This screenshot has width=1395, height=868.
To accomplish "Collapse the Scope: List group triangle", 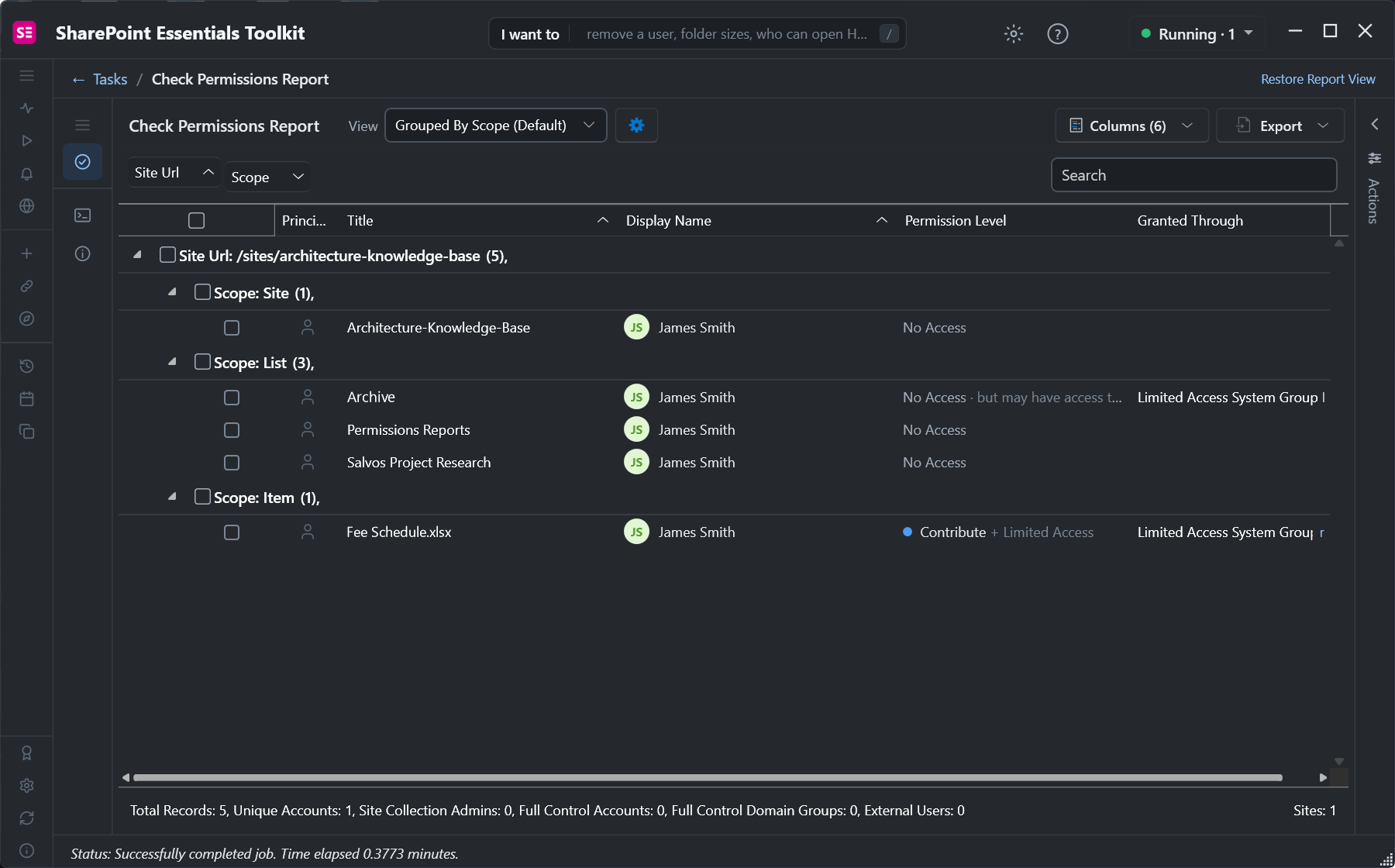I will coord(172,361).
